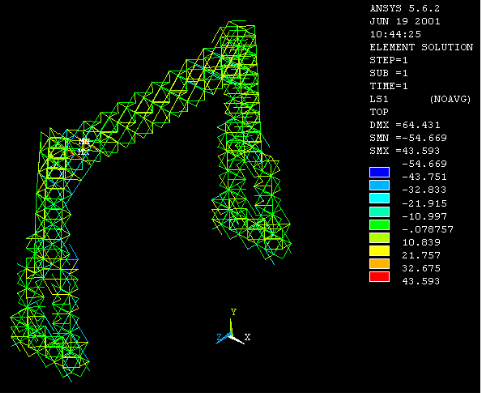Click the red legend color swatch
This screenshot has height=393, width=481.
point(379,277)
